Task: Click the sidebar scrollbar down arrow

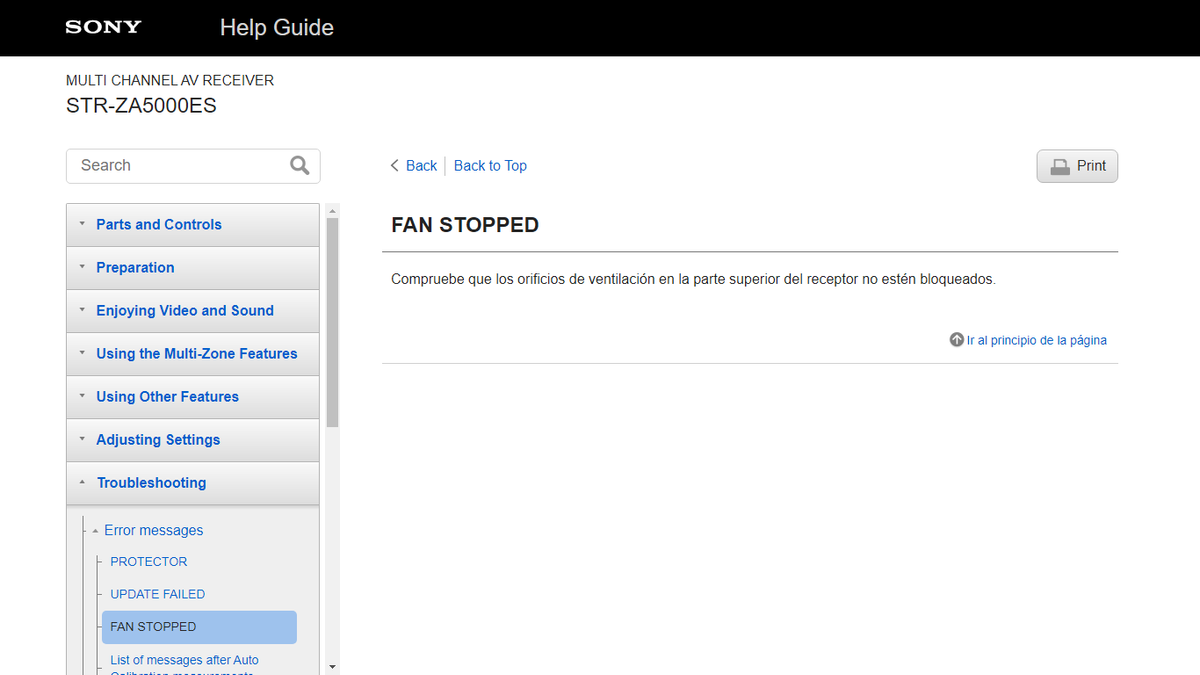Action: [x=332, y=667]
